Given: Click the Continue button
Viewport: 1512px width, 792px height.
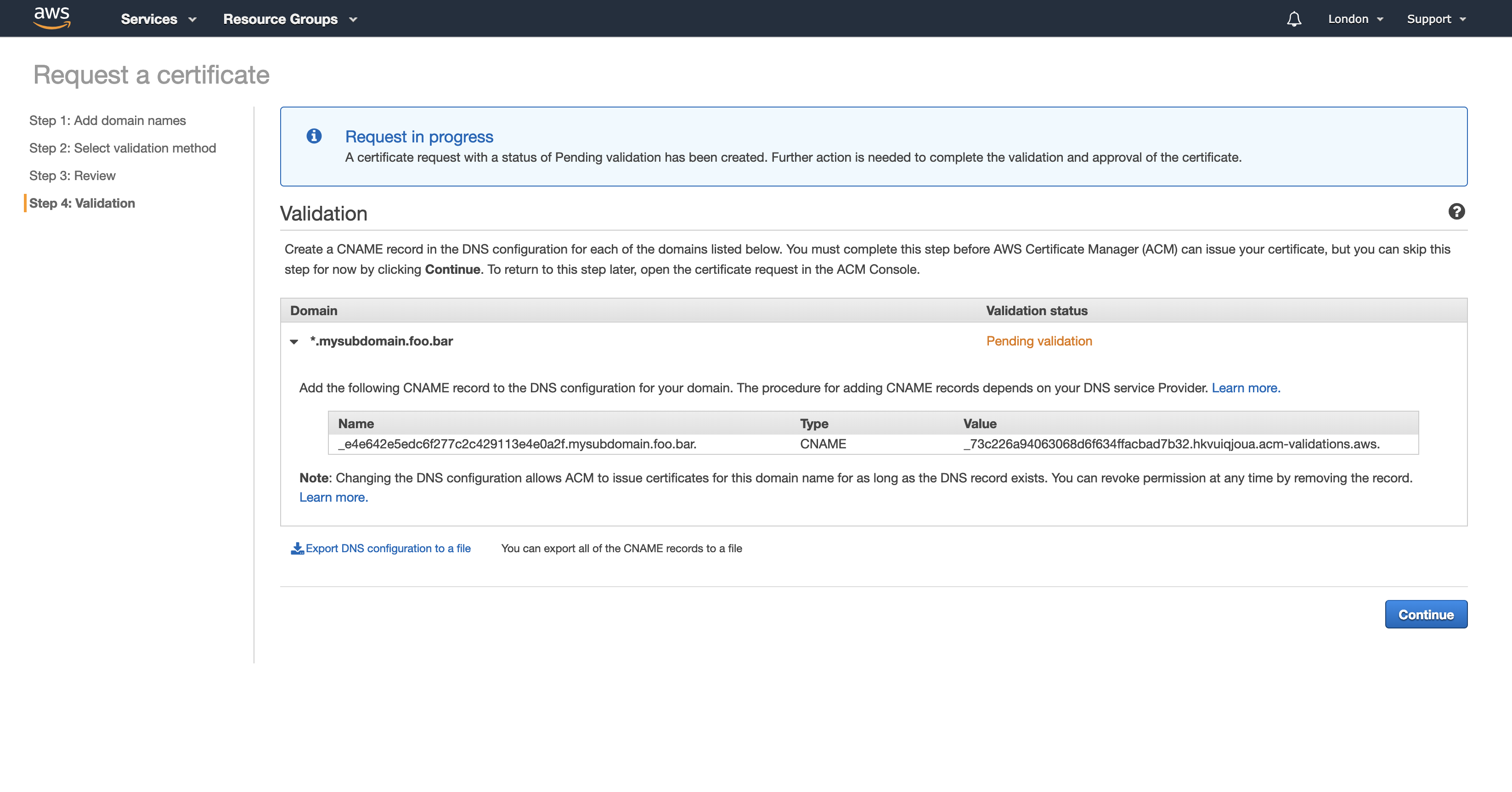Looking at the screenshot, I should (x=1425, y=614).
